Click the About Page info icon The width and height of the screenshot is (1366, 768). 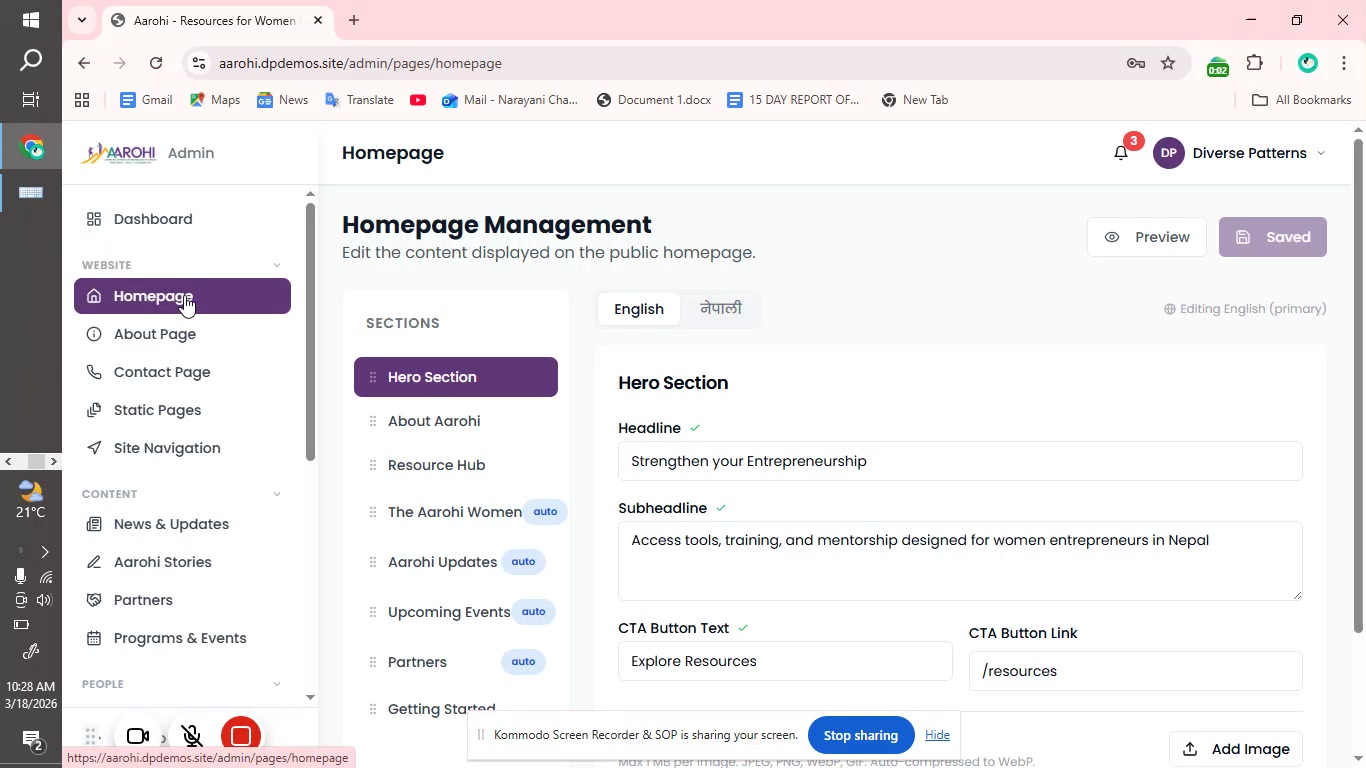coord(94,334)
